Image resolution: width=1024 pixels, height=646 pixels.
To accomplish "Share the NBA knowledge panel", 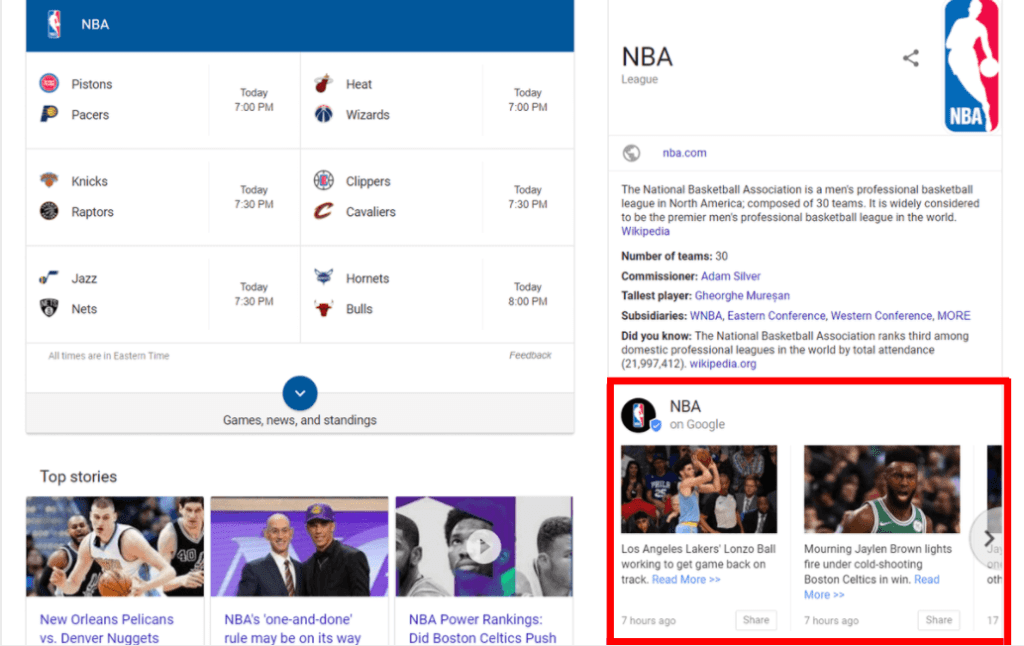I will 910,58.
